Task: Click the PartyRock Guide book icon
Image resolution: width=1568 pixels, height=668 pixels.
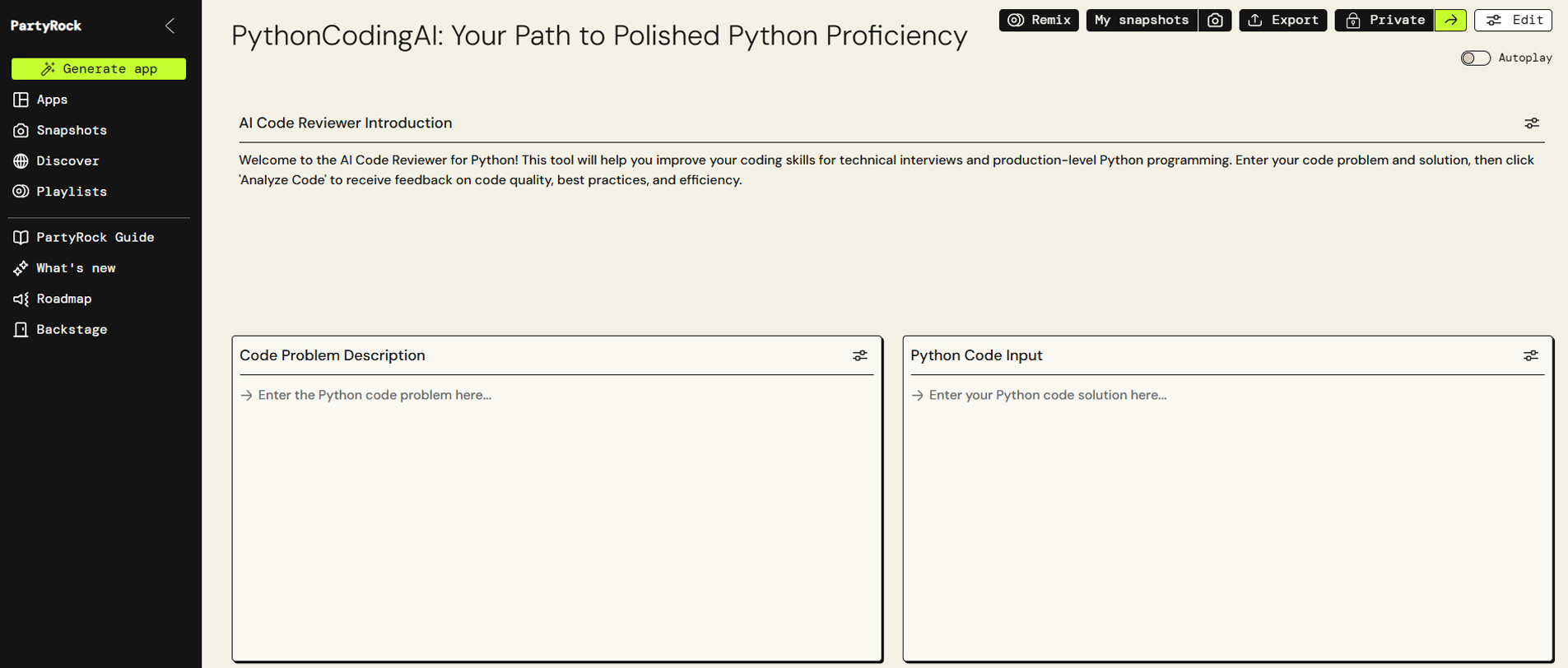Action: coord(21,237)
